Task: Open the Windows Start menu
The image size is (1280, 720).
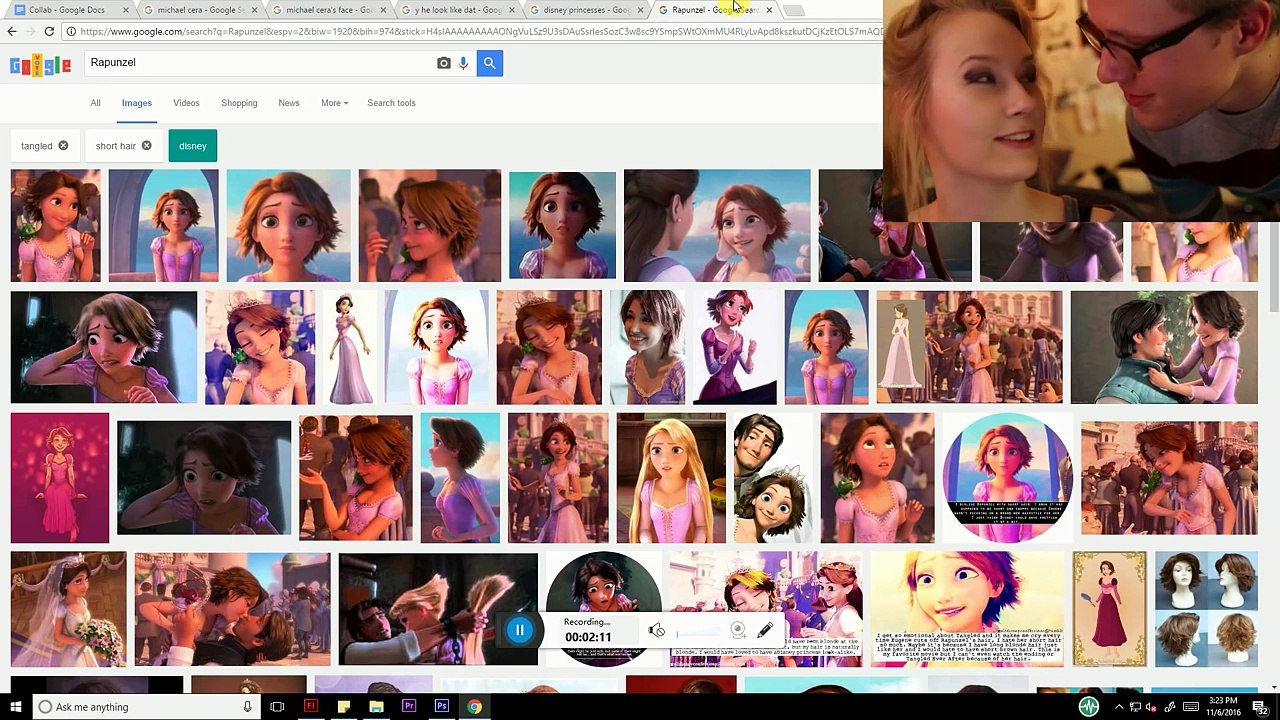Action: point(16,707)
